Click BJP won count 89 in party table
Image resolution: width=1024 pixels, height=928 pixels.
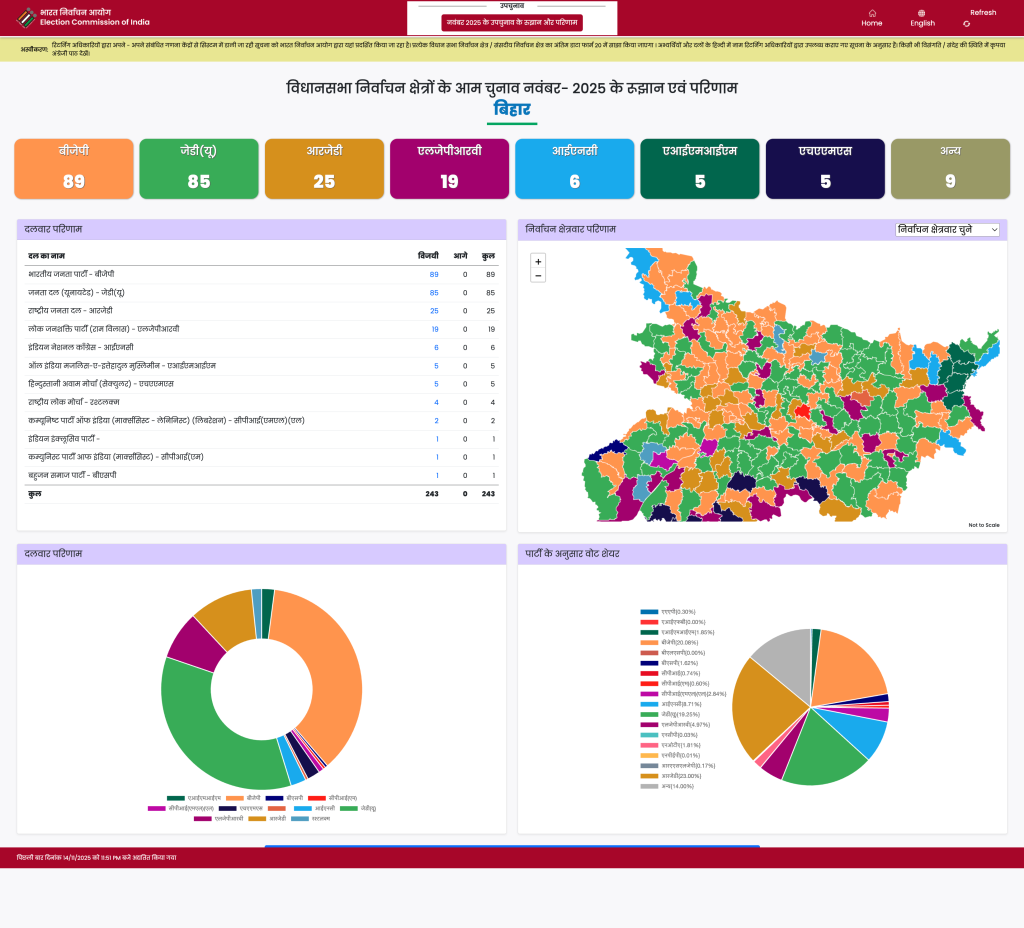pyautogui.click(x=434, y=274)
